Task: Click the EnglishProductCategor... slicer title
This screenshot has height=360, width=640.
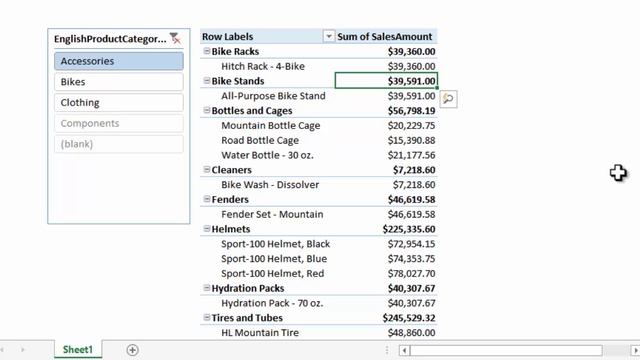Action: click(x=110, y=39)
